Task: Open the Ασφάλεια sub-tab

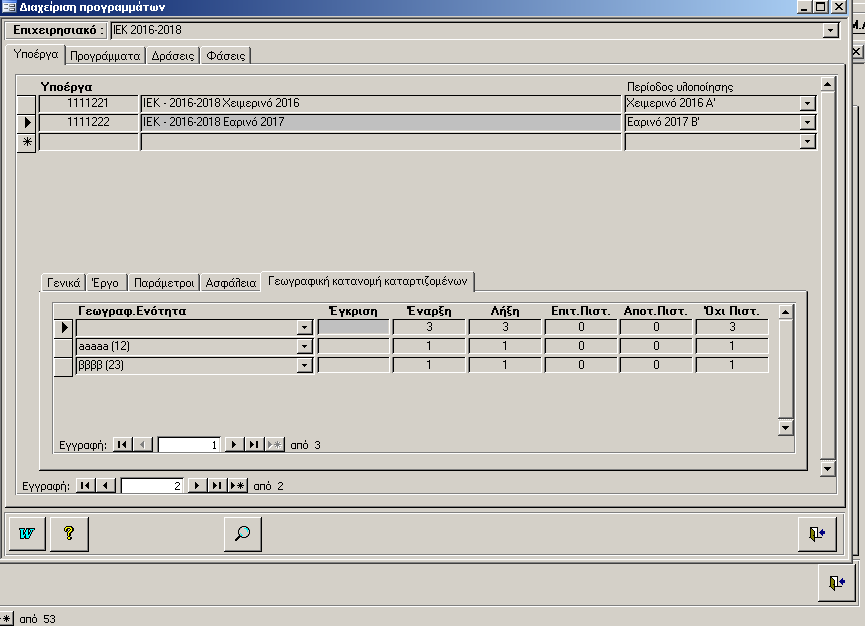Action: tap(230, 283)
